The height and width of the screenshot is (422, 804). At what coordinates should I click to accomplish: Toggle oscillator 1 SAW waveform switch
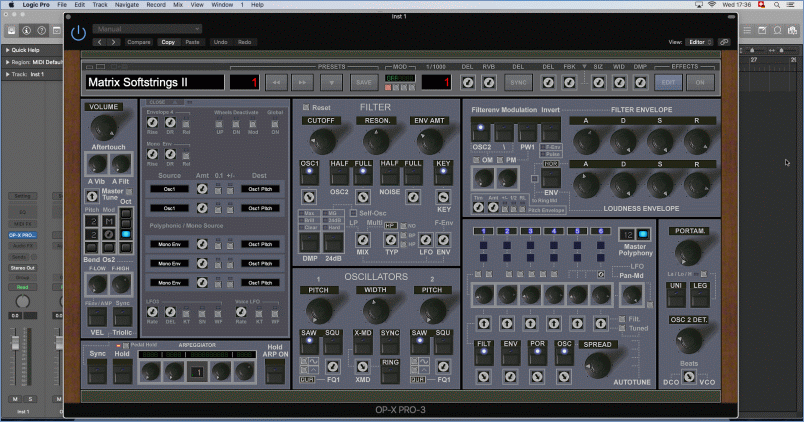click(x=309, y=345)
